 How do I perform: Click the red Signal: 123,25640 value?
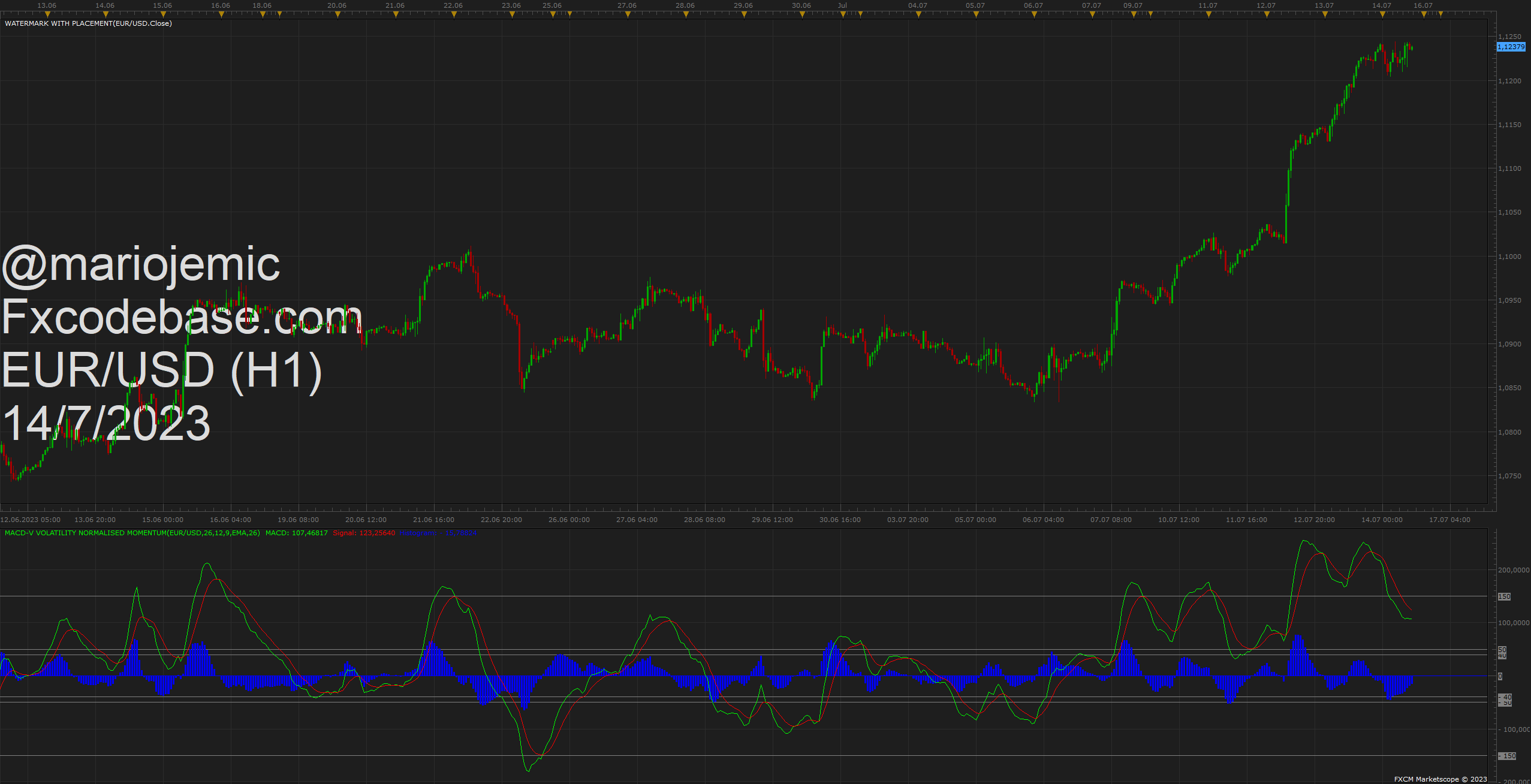(364, 533)
